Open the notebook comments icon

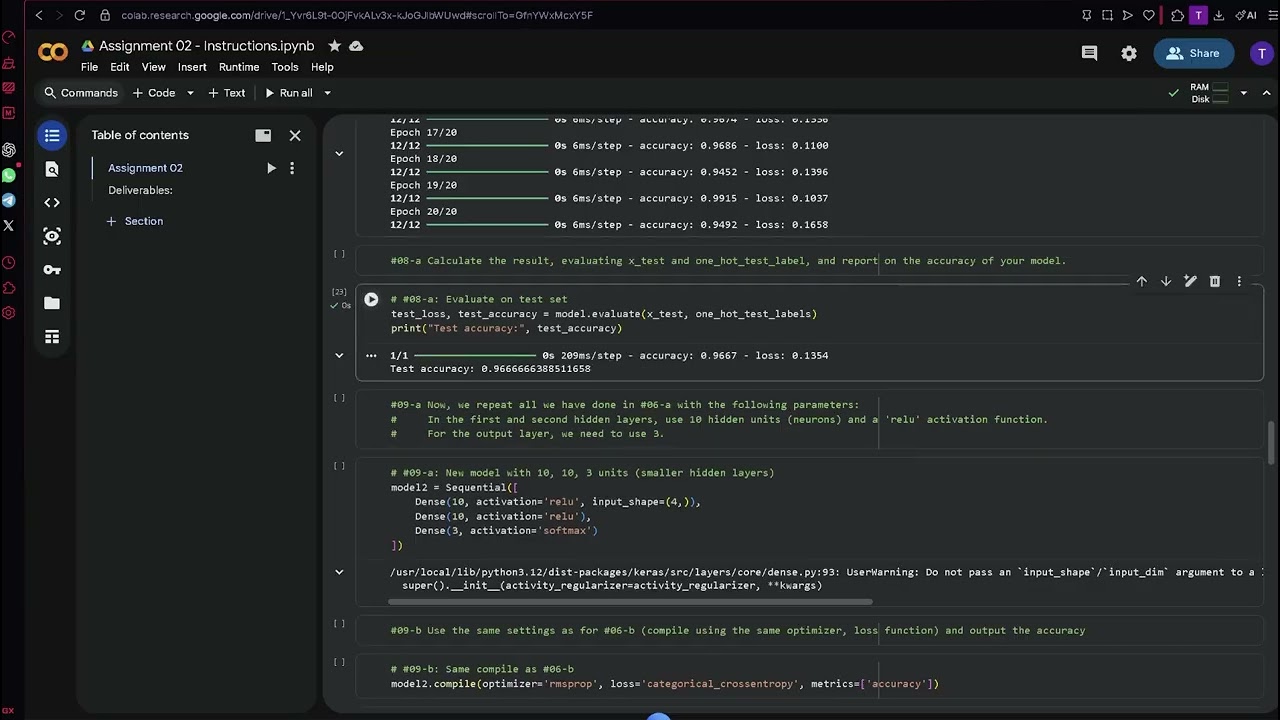pyautogui.click(x=1090, y=54)
